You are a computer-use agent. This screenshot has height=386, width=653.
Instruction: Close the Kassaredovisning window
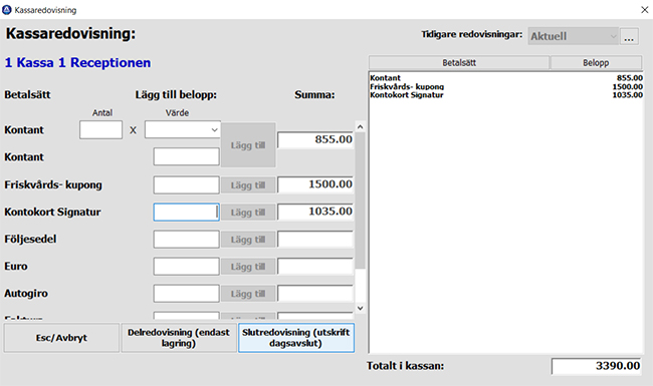[x=644, y=10]
